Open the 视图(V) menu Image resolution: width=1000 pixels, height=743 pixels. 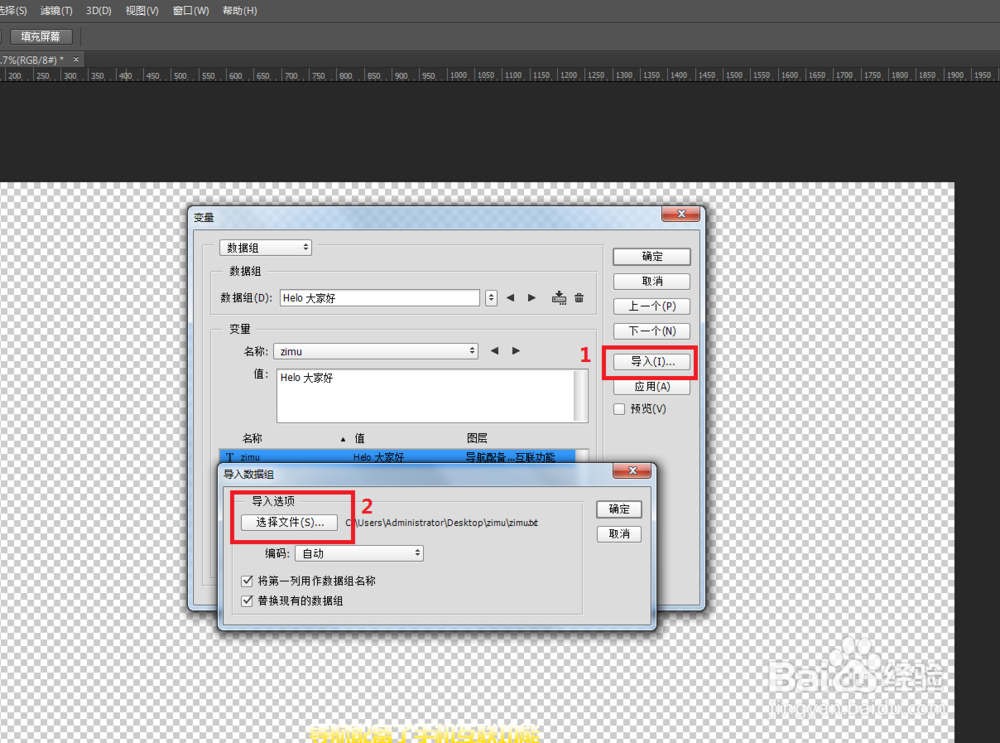coord(142,11)
